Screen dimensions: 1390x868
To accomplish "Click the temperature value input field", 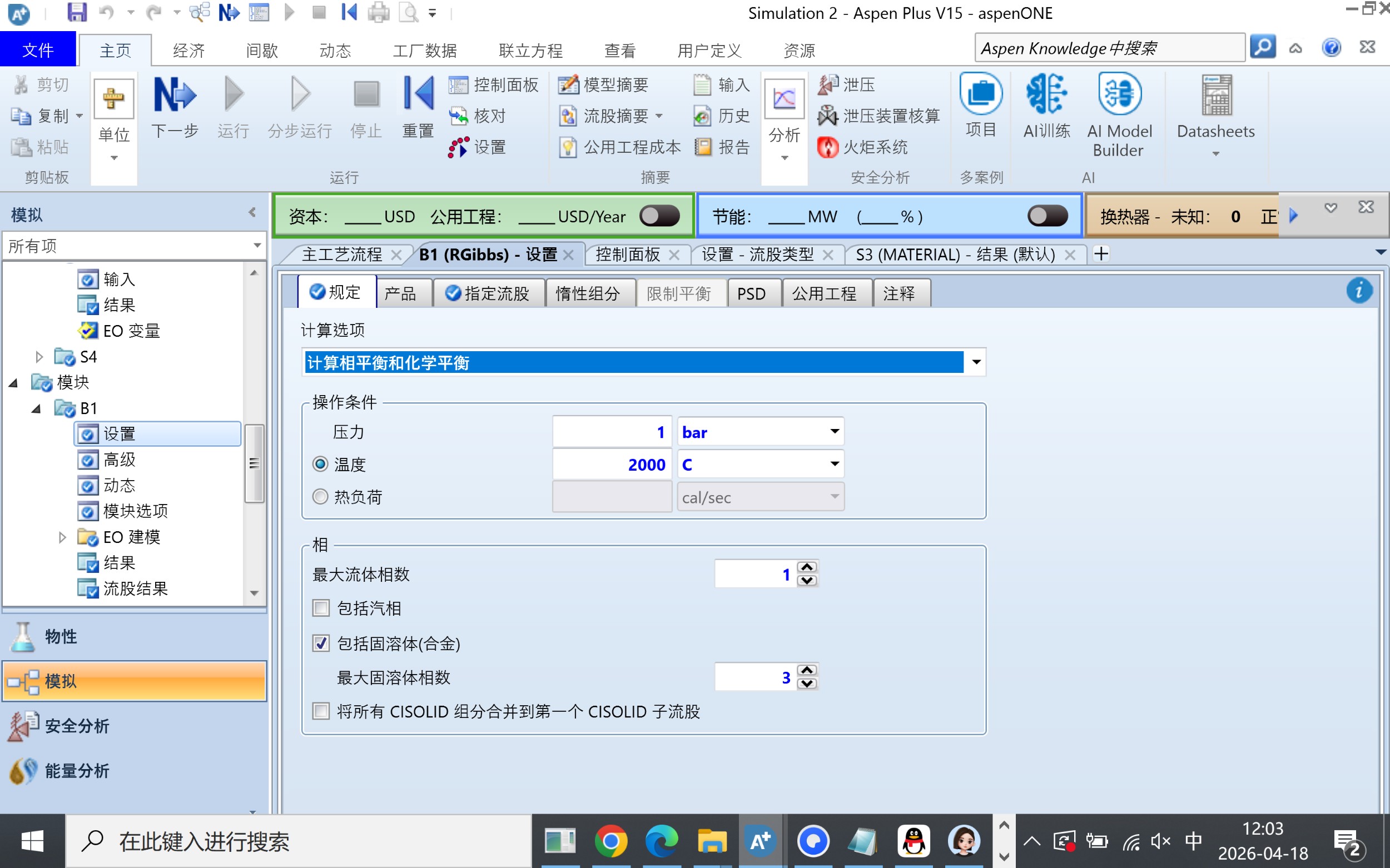I will [612, 464].
